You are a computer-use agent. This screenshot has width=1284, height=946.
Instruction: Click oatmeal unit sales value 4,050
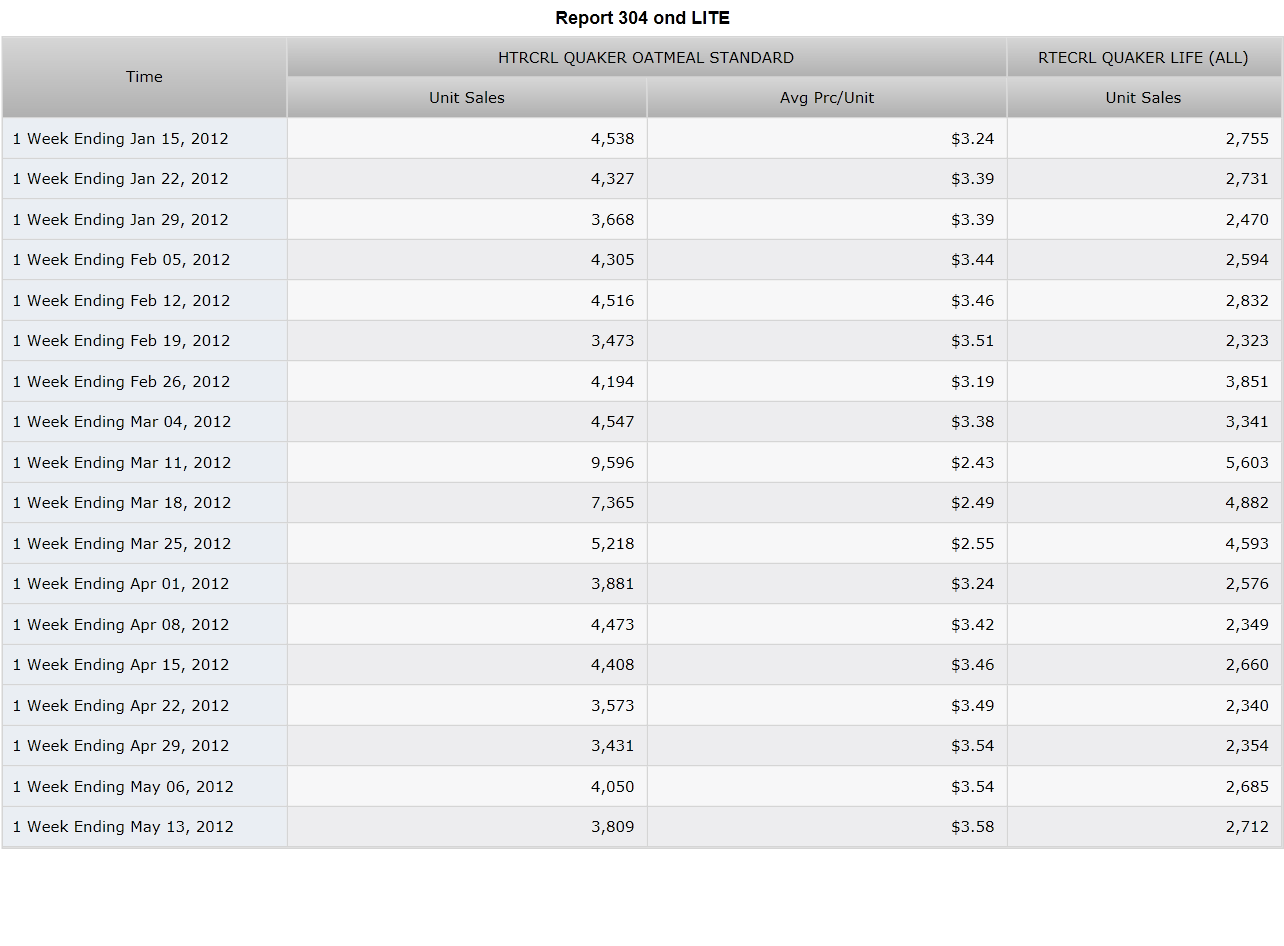pyautogui.click(x=612, y=787)
